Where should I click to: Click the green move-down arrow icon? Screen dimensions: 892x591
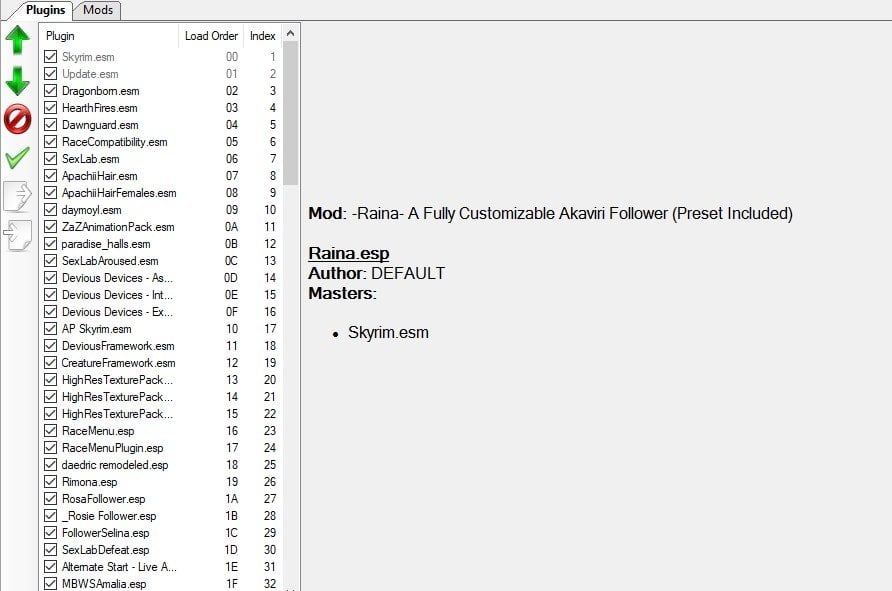(18, 81)
